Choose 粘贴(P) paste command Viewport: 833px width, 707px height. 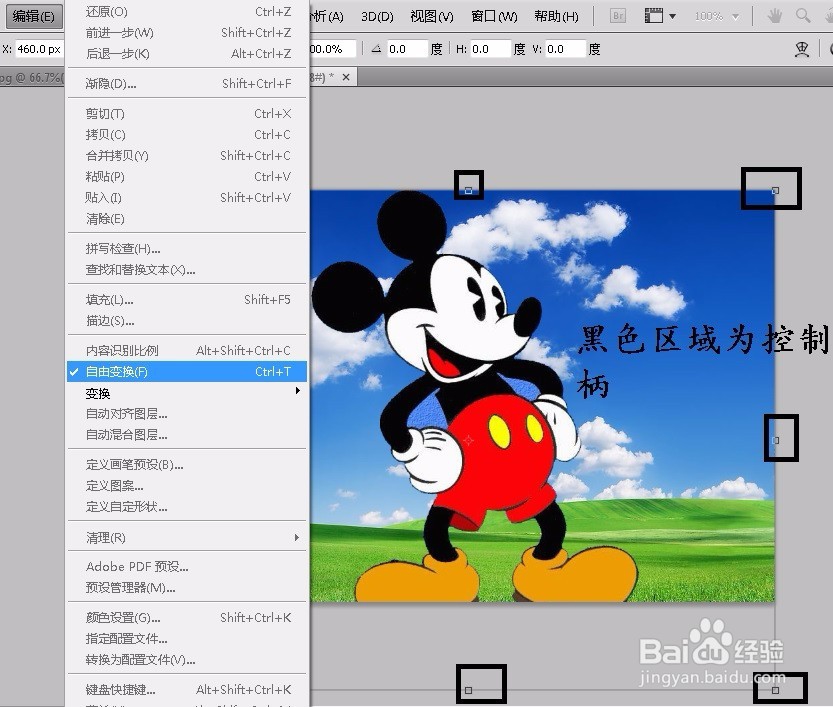coord(187,176)
